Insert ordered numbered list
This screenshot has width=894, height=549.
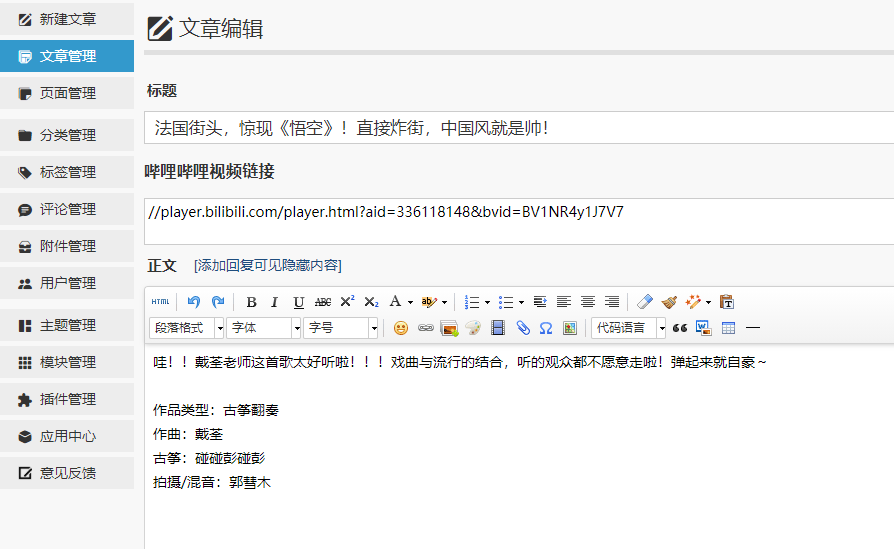coord(472,302)
